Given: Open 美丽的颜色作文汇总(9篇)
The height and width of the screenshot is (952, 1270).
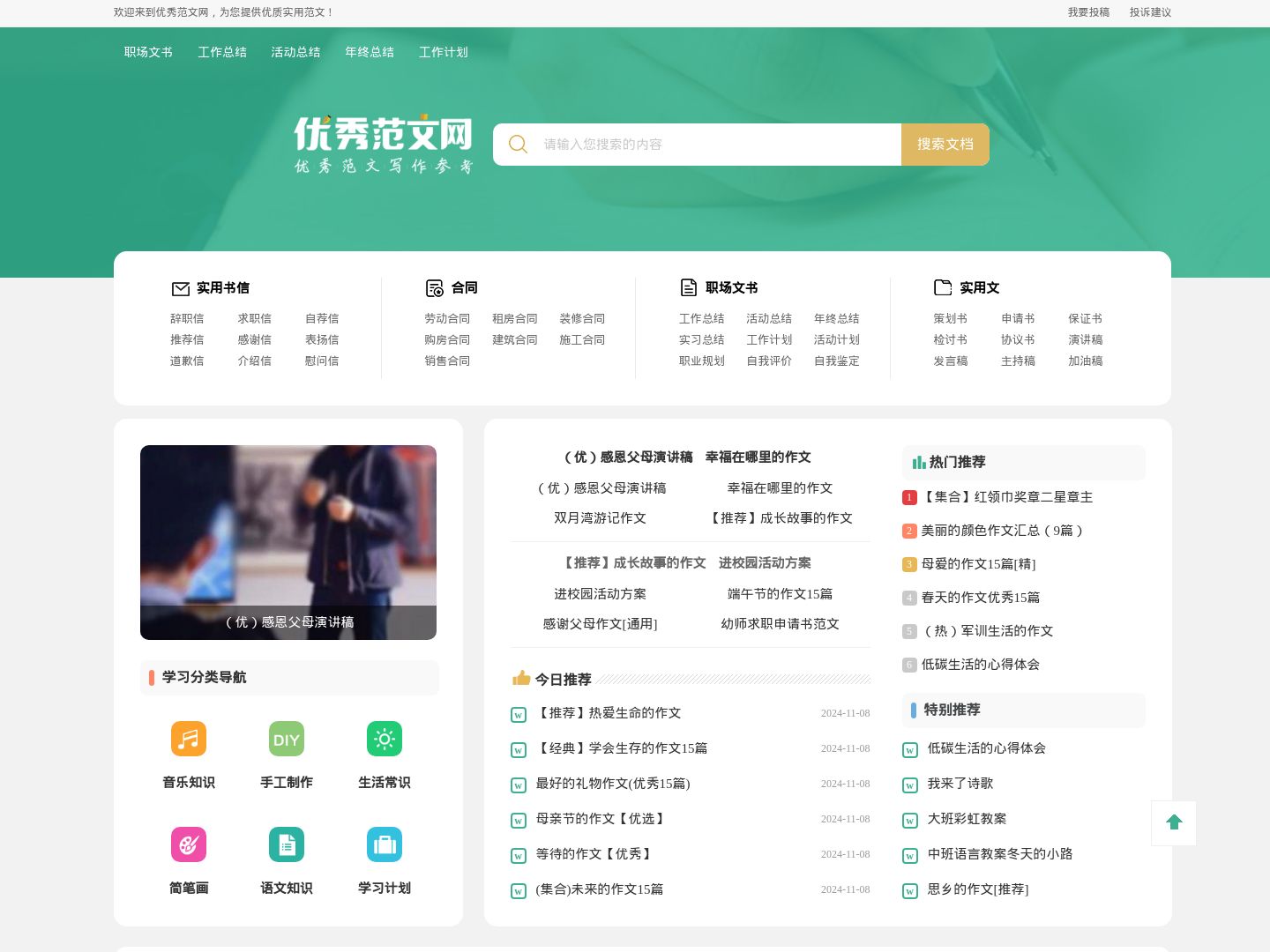Looking at the screenshot, I should pyautogui.click(x=1001, y=531).
